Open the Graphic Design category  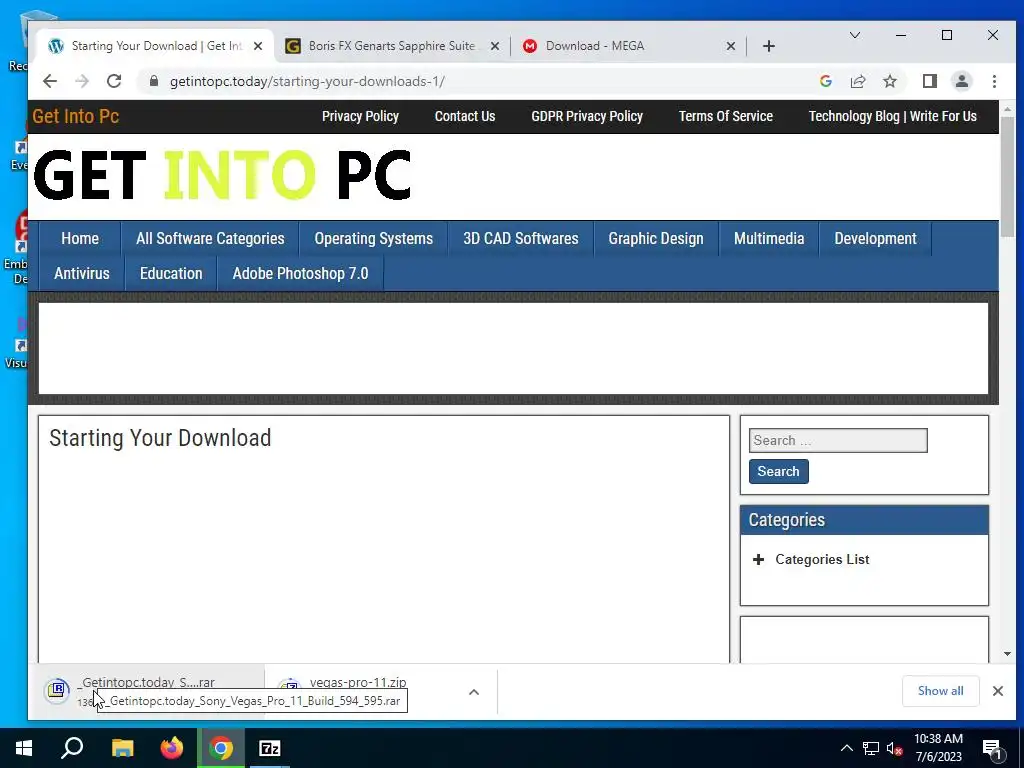[656, 238]
